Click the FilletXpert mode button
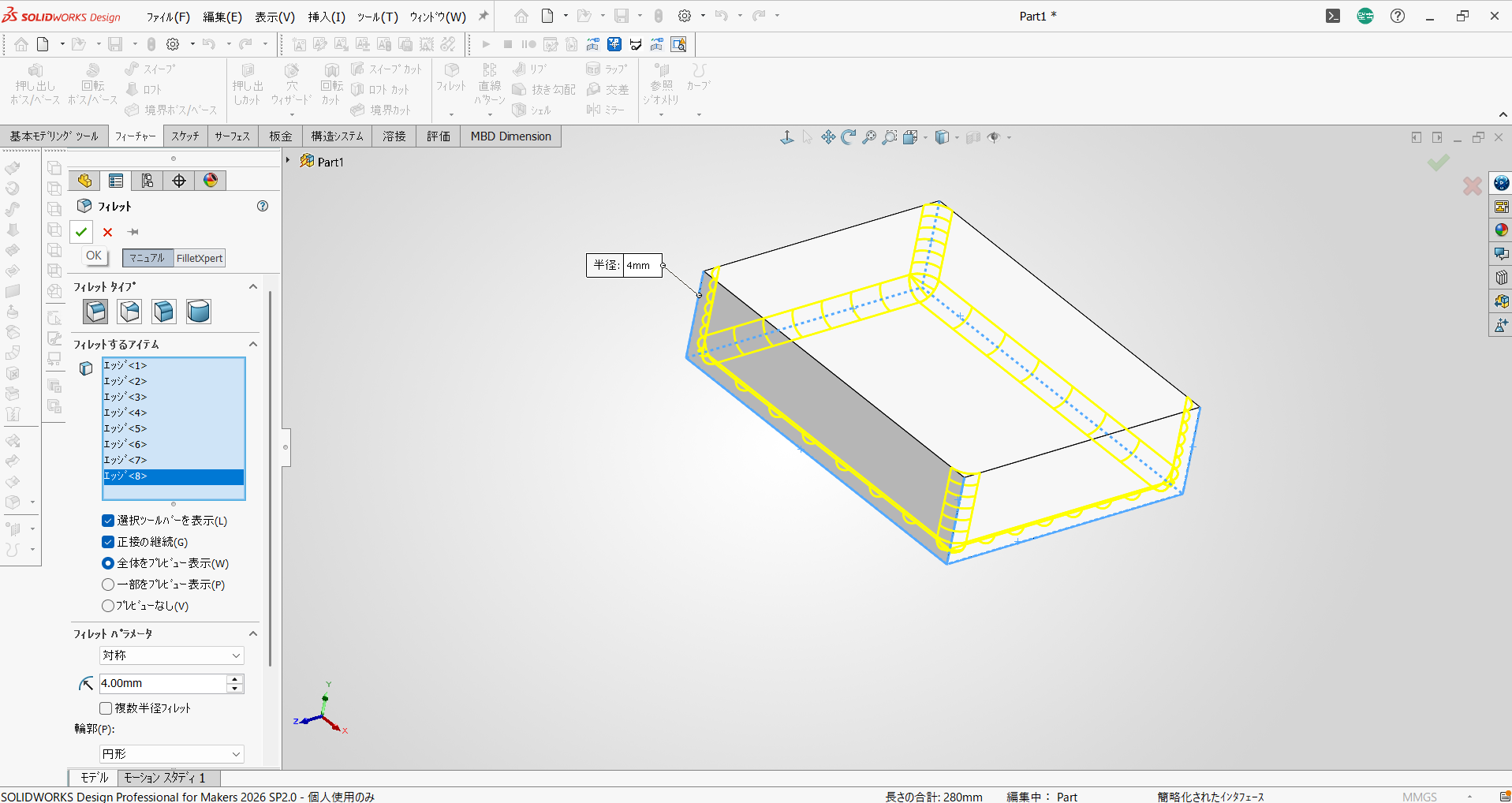Image resolution: width=1512 pixels, height=803 pixels. click(200, 258)
